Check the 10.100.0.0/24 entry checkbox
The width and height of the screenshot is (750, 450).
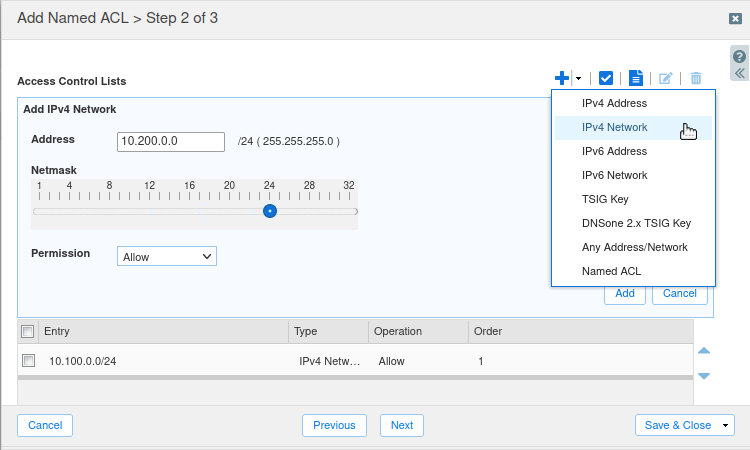(x=29, y=361)
